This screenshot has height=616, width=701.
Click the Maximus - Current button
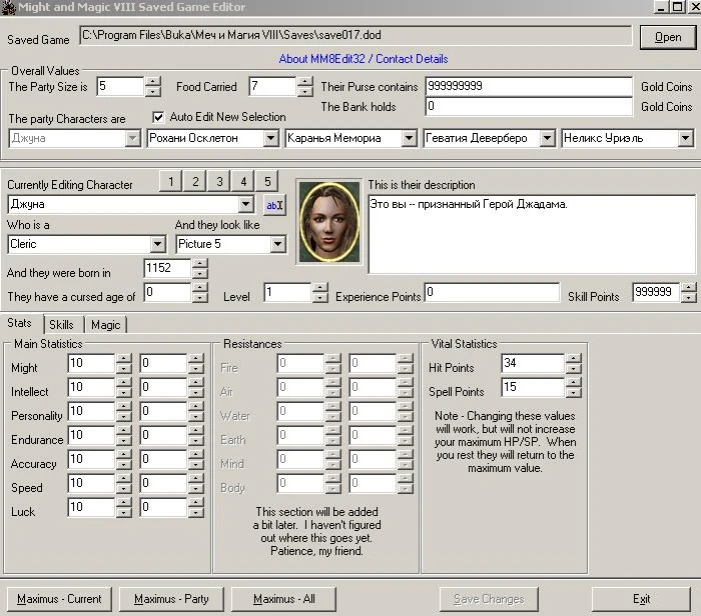tap(59, 599)
